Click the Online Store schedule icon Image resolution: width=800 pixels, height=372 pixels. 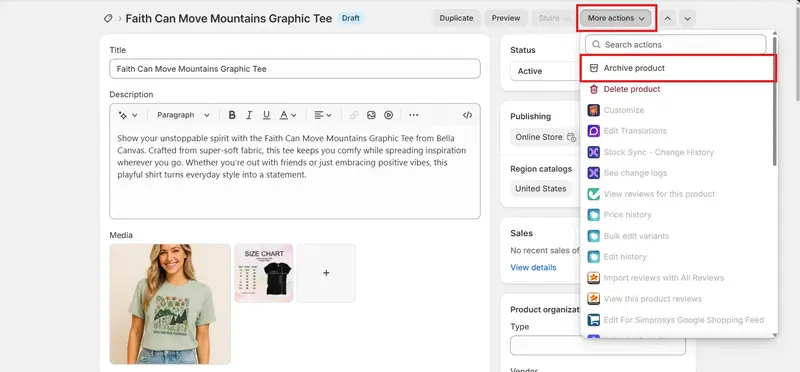[571, 137]
